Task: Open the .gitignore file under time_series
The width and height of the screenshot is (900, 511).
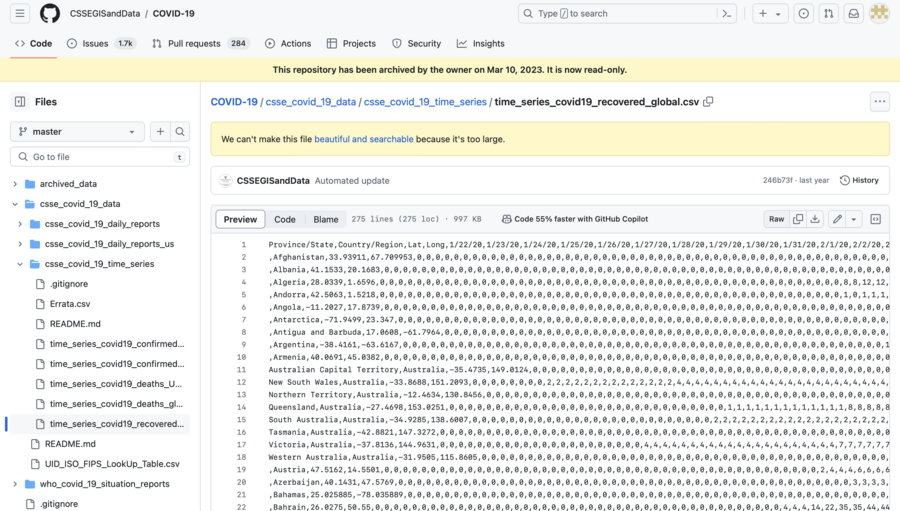Action: (x=69, y=284)
